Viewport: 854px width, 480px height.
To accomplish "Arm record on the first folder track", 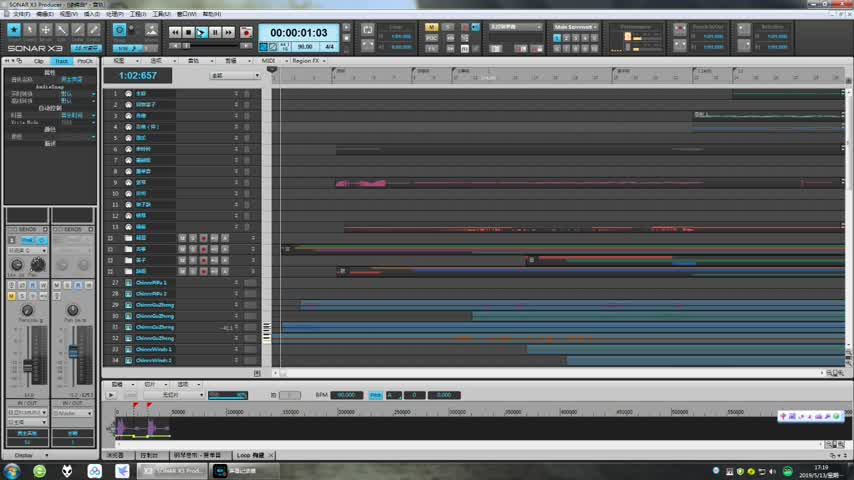I will tap(204, 238).
